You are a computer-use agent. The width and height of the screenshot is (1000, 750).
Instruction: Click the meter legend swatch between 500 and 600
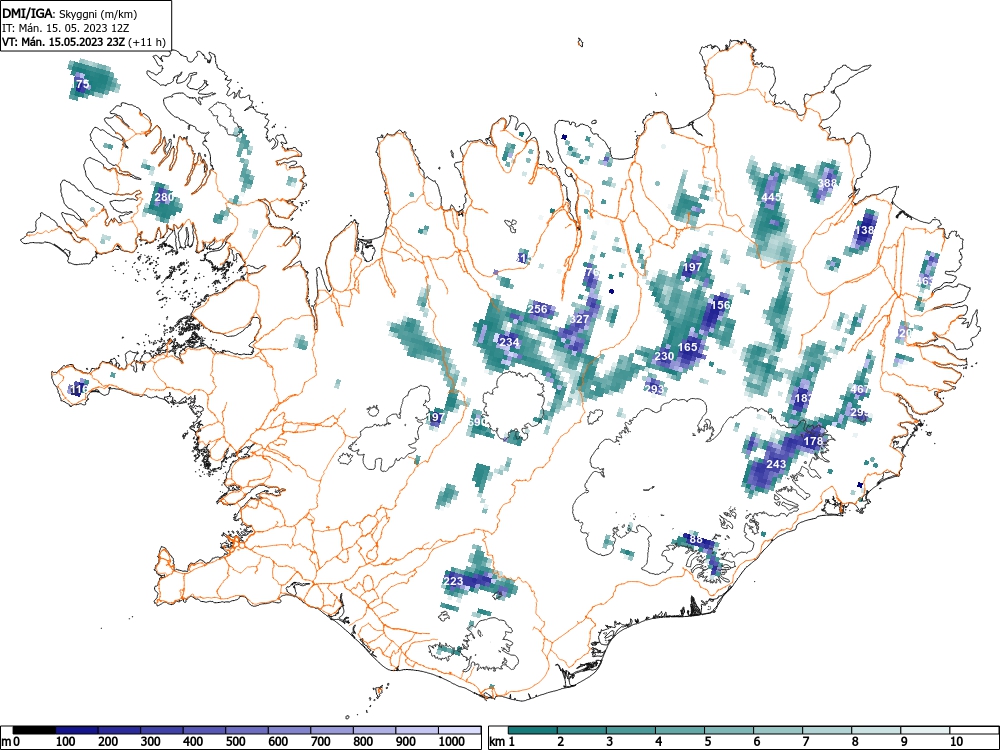247,730
